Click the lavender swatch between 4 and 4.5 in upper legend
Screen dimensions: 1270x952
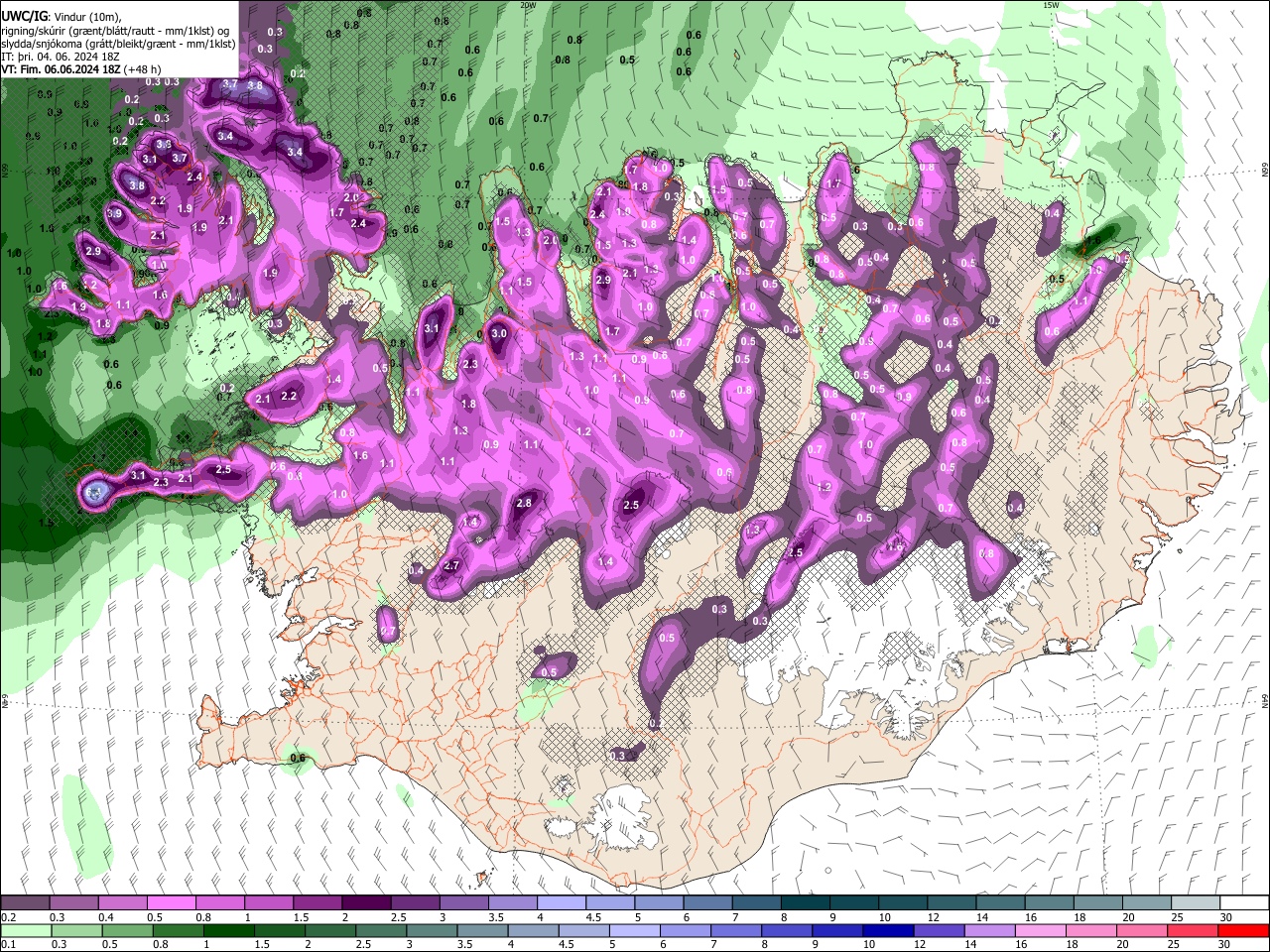560,903
